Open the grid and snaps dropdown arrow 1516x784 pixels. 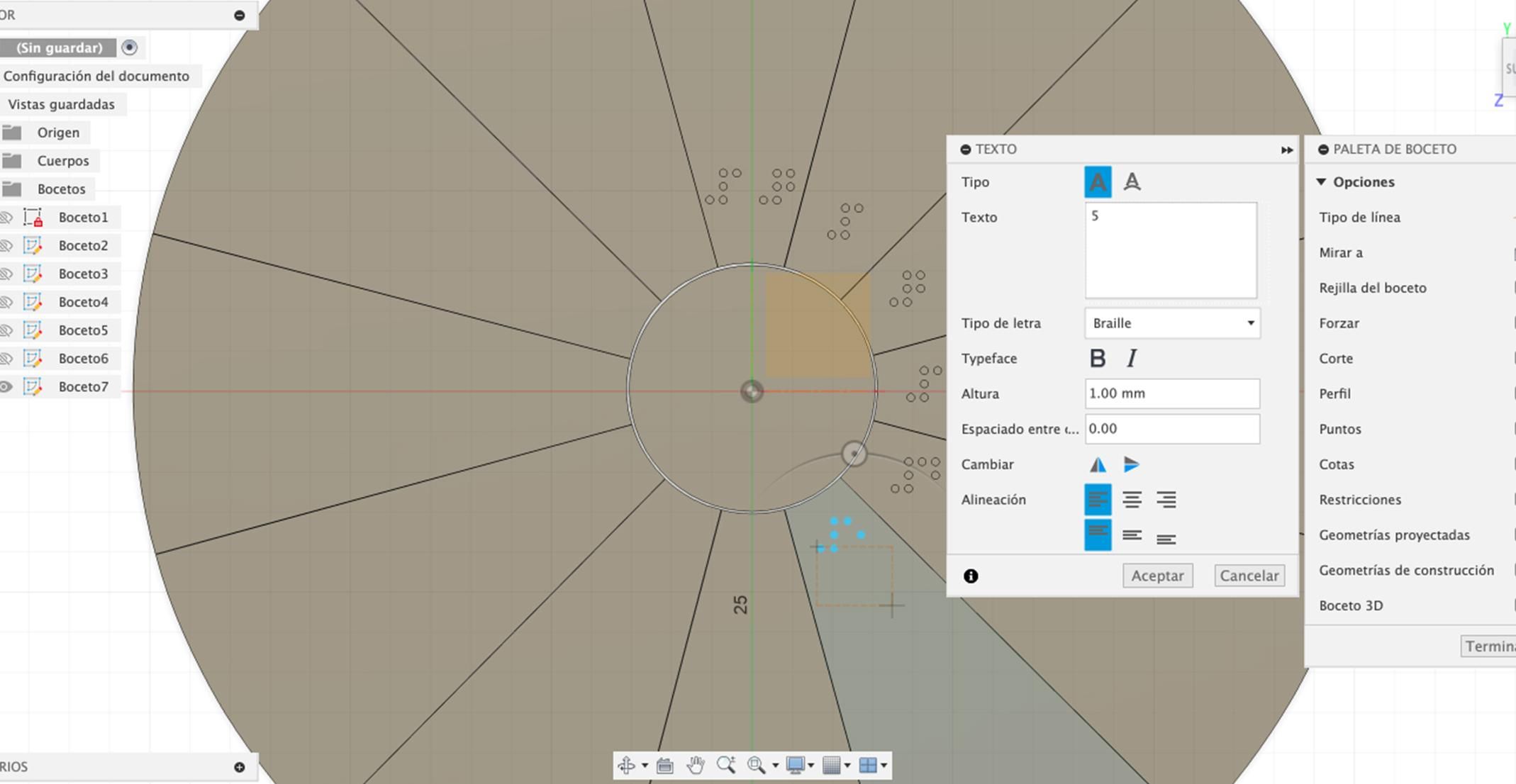click(x=847, y=766)
